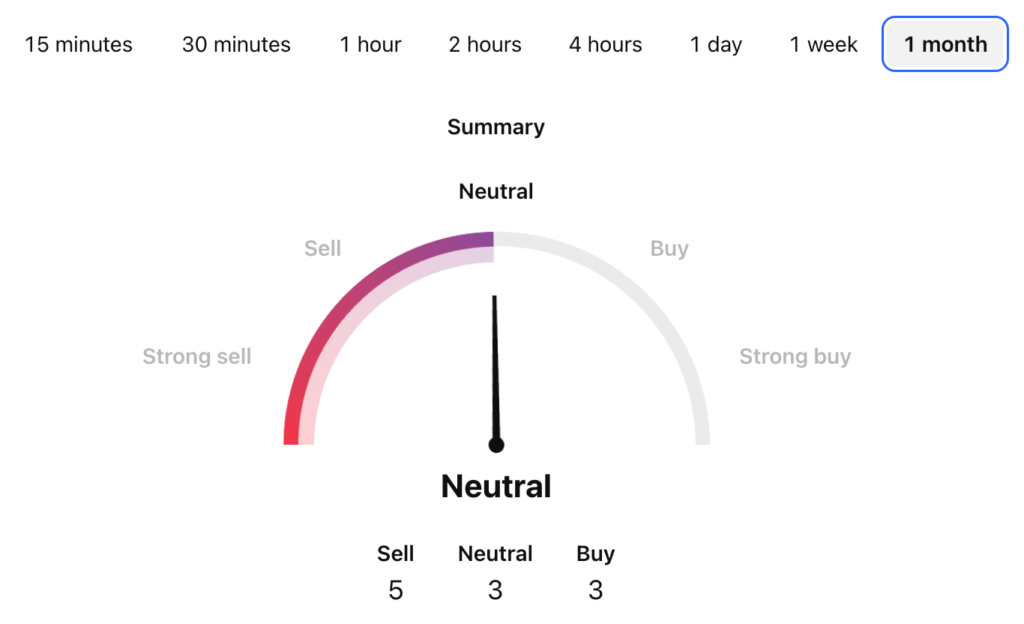Click the Strong buy gauge label
This screenshot has width=1024, height=624.
pos(795,357)
